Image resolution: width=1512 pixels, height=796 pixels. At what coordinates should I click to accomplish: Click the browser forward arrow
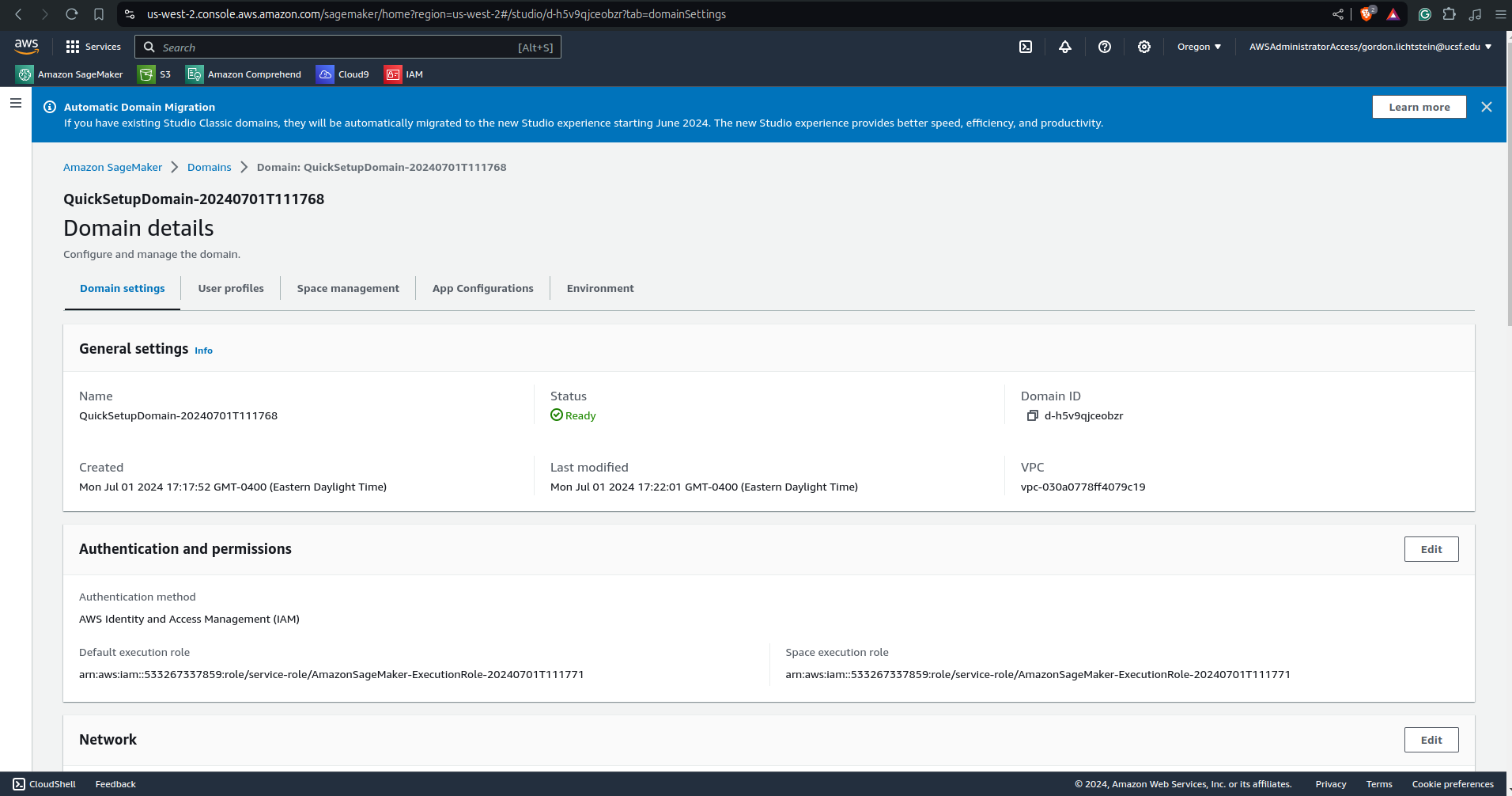coord(45,14)
